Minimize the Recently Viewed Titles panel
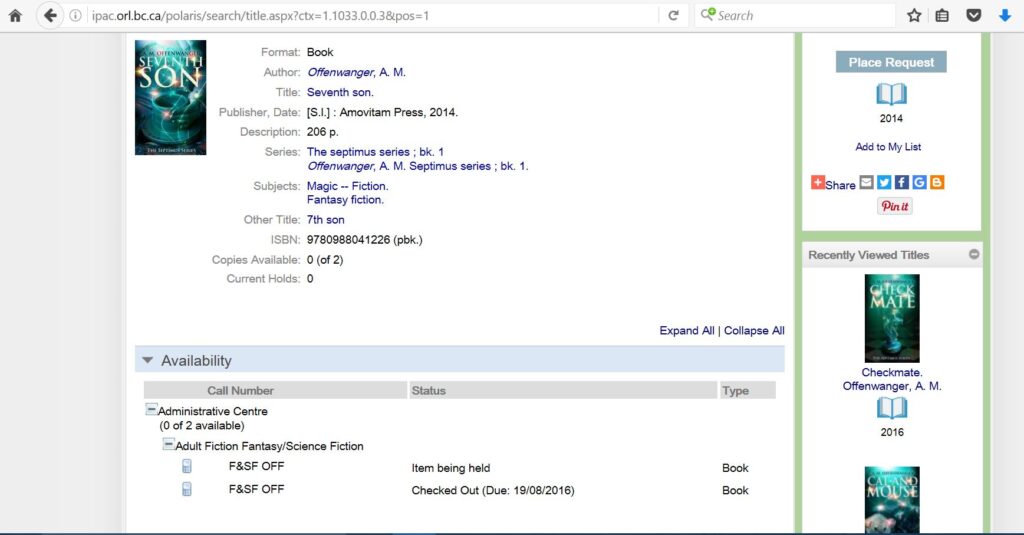 tap(974, 255)
